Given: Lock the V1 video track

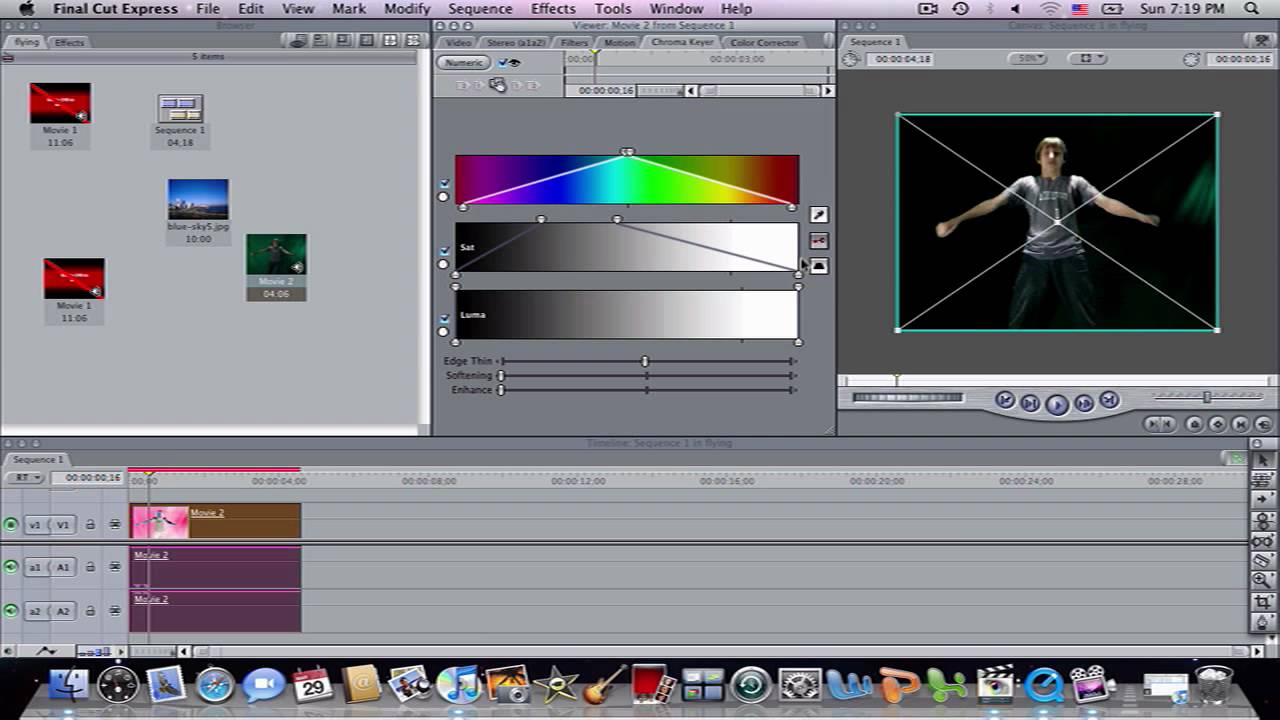Looking at the screenshot, I should coord(90,524).
